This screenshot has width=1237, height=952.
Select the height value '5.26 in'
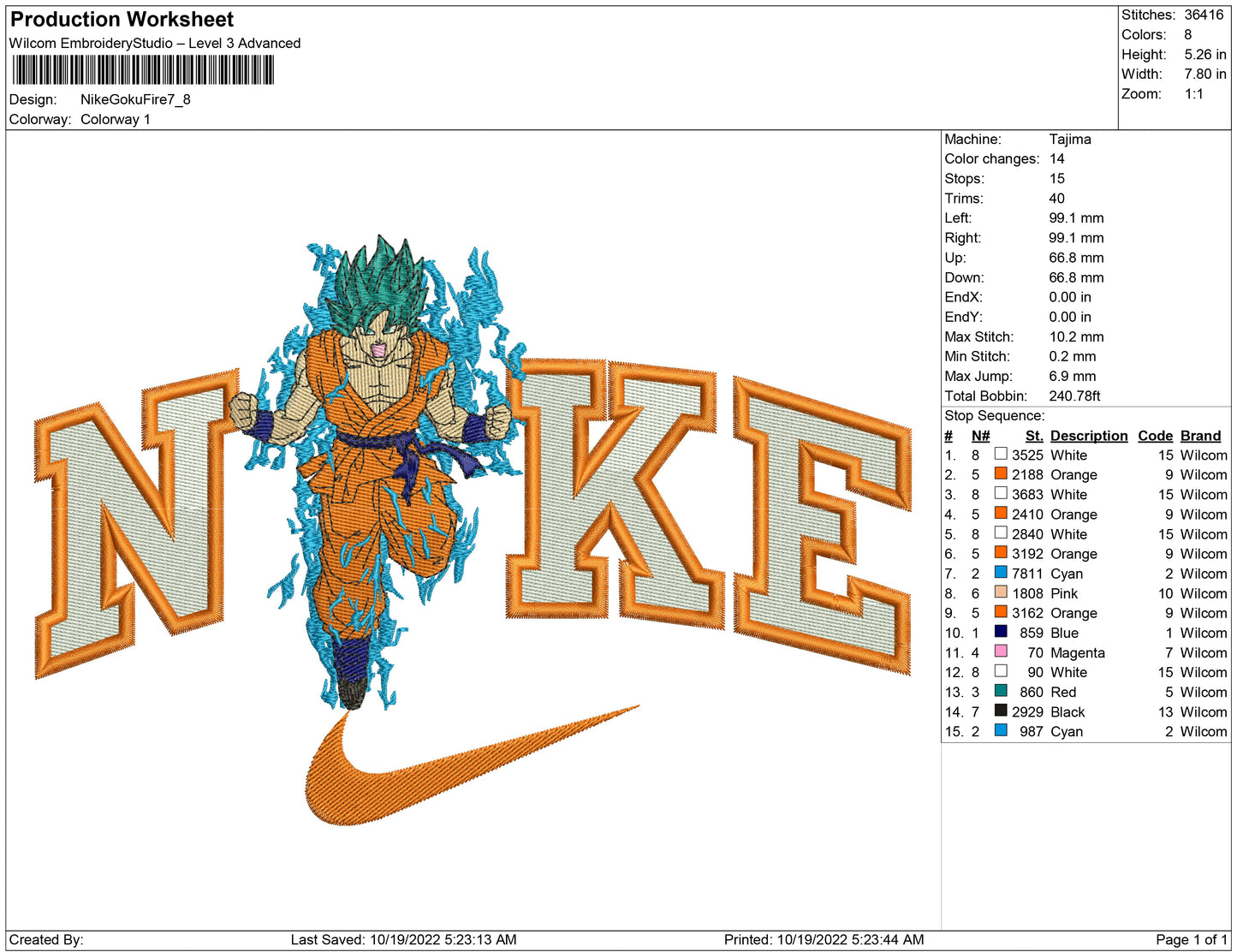pyautogui.click(x=1205, y=54)
